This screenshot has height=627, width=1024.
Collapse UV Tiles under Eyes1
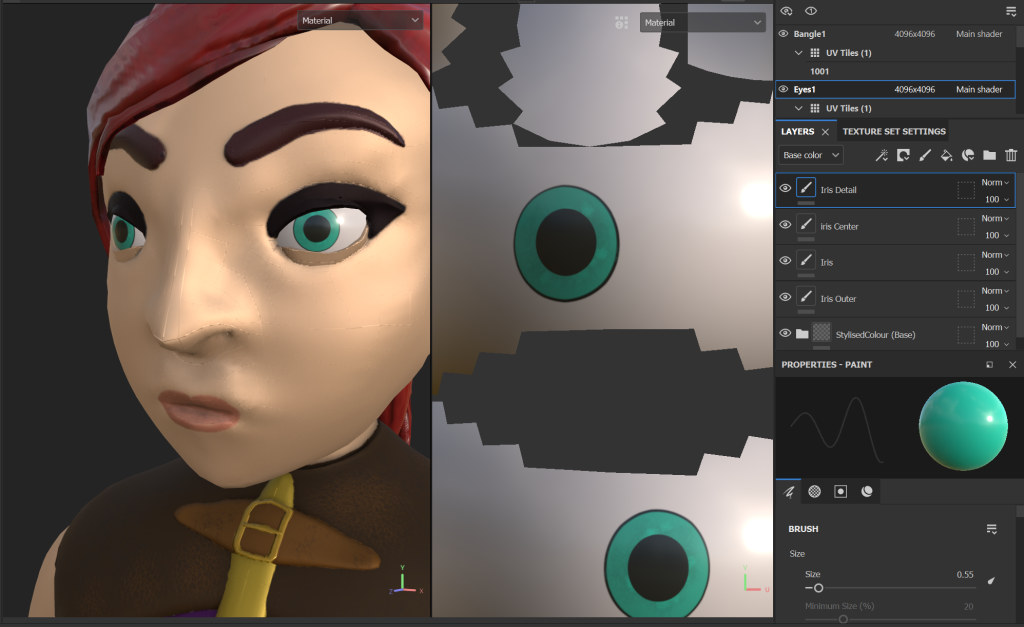tap(799, 108)
